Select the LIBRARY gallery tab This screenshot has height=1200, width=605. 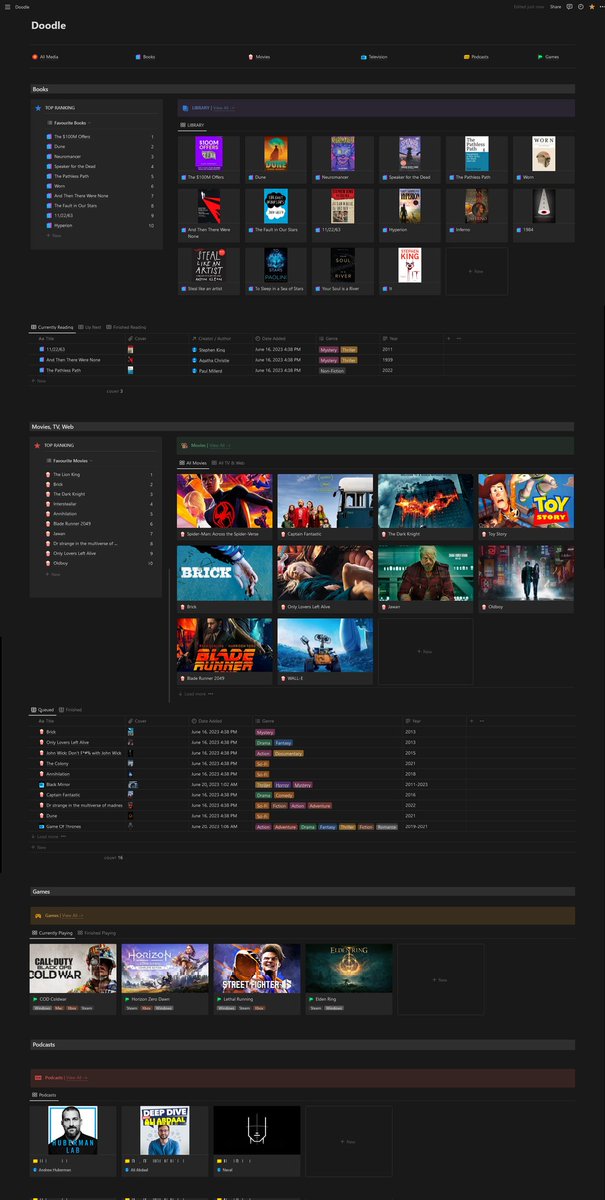pos(192,125)
